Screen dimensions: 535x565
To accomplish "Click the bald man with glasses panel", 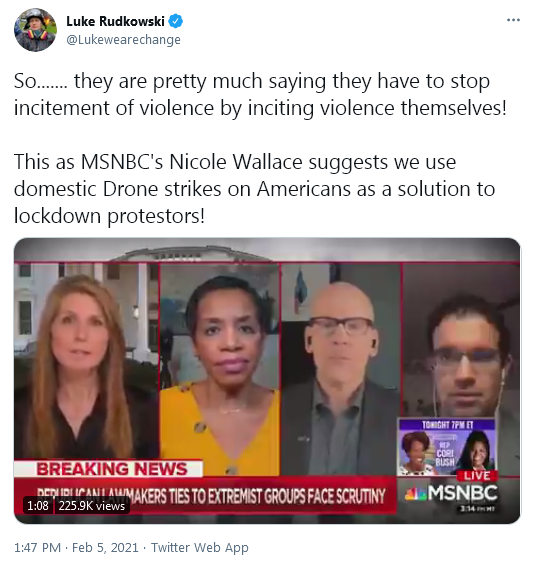I will [x=341, y=369].
